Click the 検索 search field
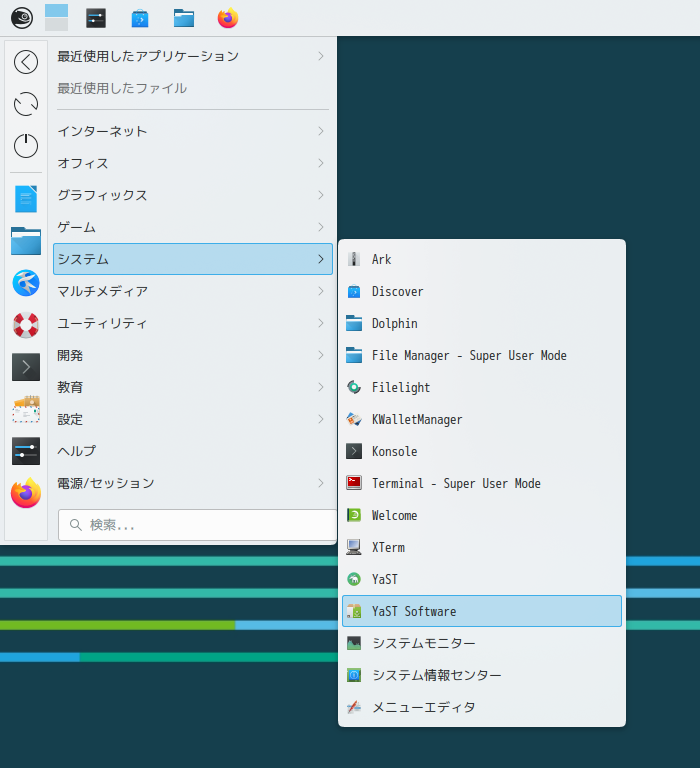700x768 pixels. [197, 525]
